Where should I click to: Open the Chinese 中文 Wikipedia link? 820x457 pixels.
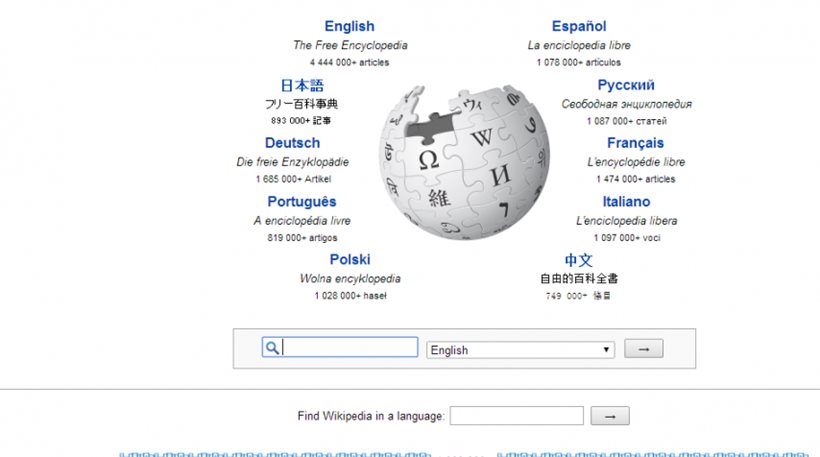pyautogui.click(x=579, y=260)
